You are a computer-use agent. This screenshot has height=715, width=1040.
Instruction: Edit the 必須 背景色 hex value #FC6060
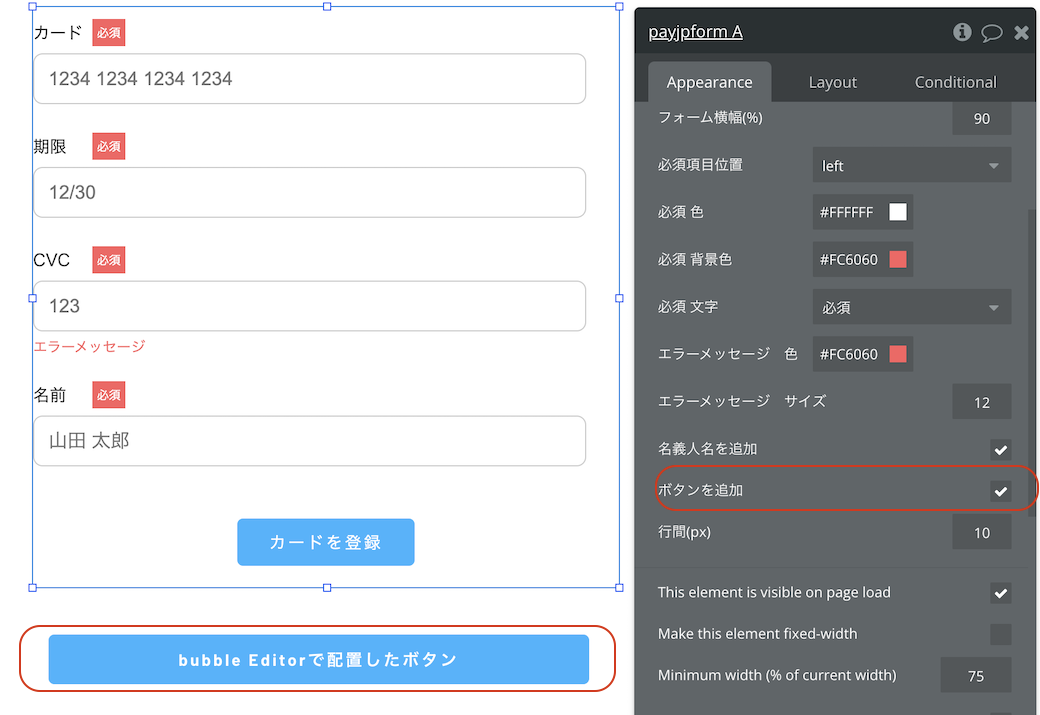point(848,259)
